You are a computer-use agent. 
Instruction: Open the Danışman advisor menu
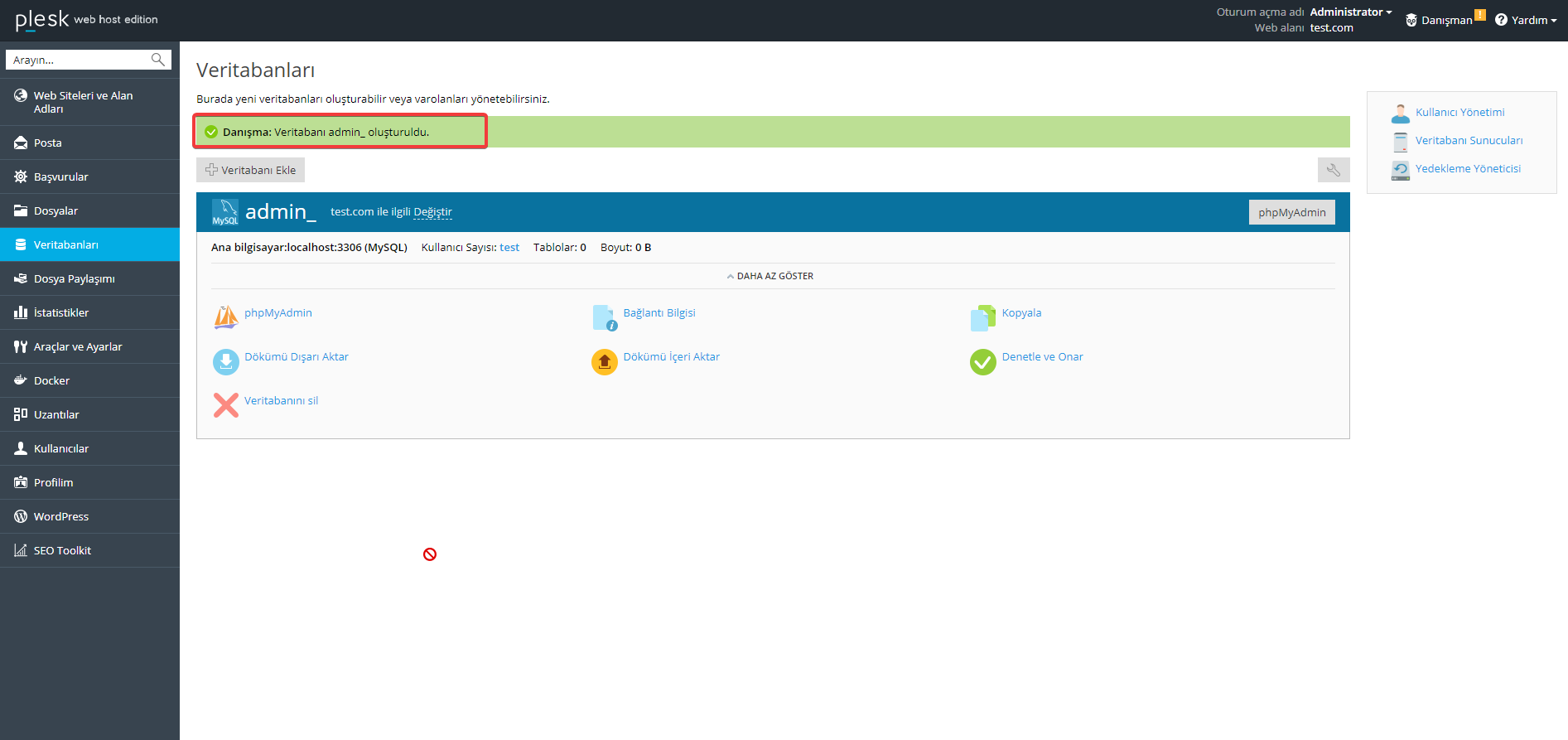1445,20
